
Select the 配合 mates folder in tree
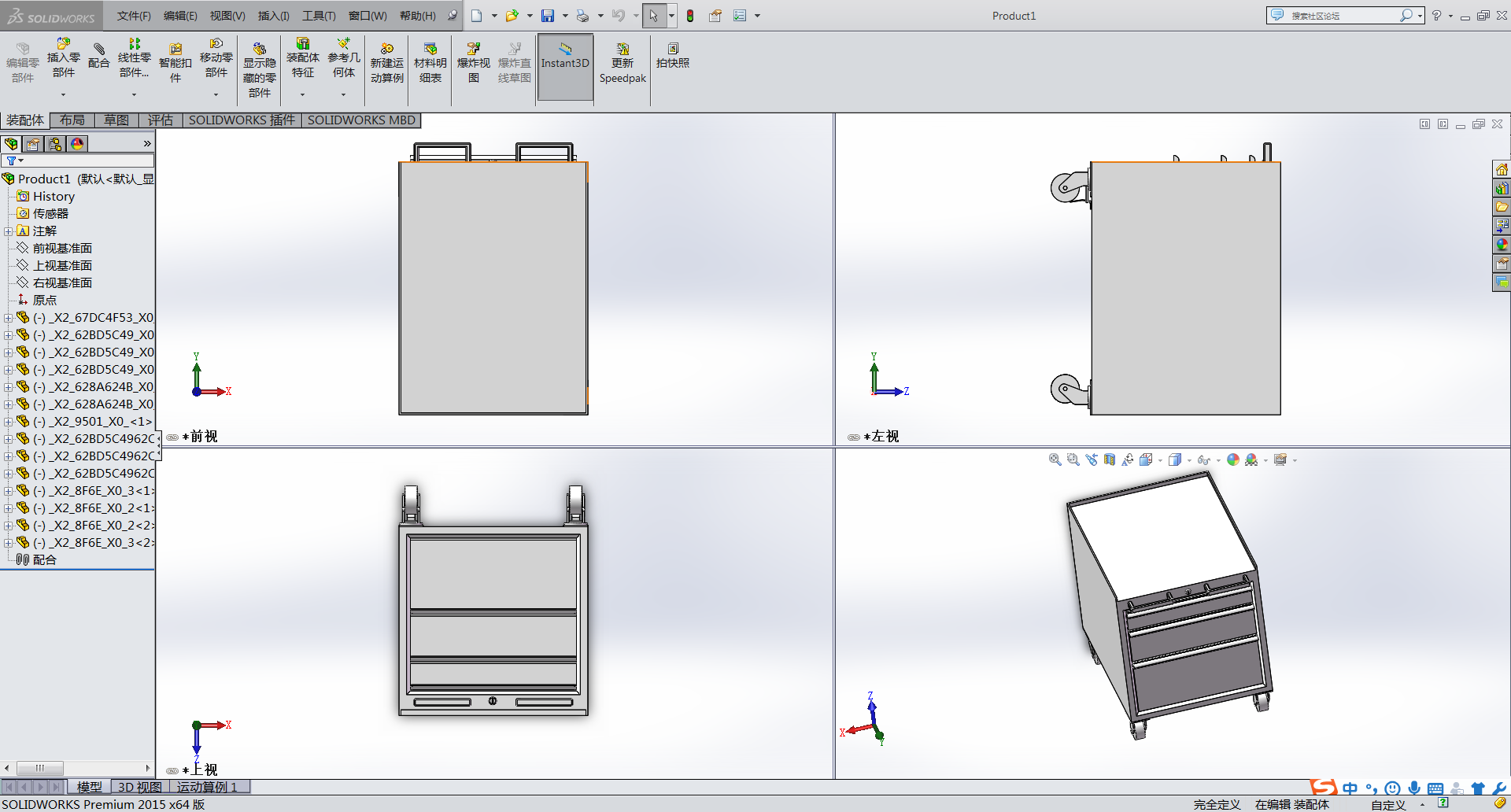(37, 560)
